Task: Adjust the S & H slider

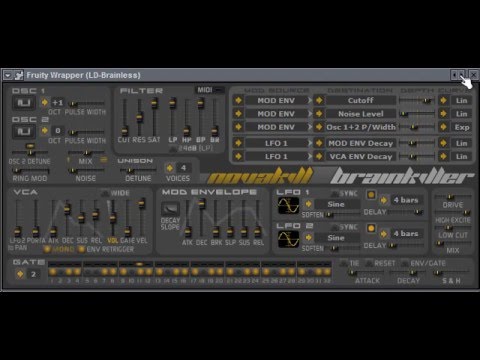Action: [451, 273]
